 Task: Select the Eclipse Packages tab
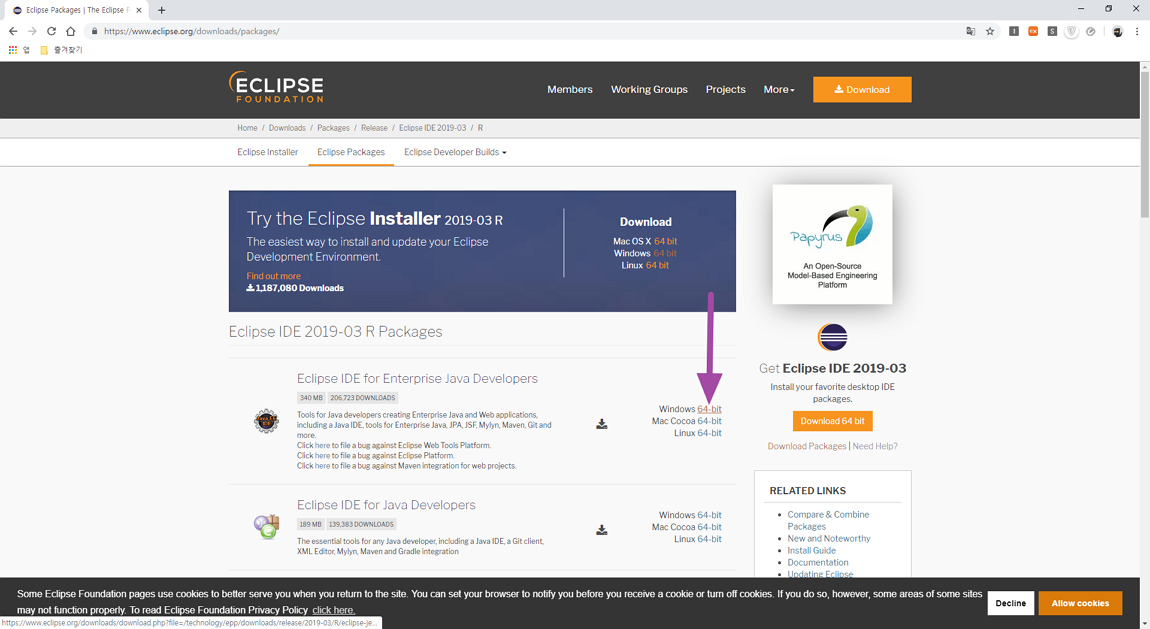click(x=351, y=152)
